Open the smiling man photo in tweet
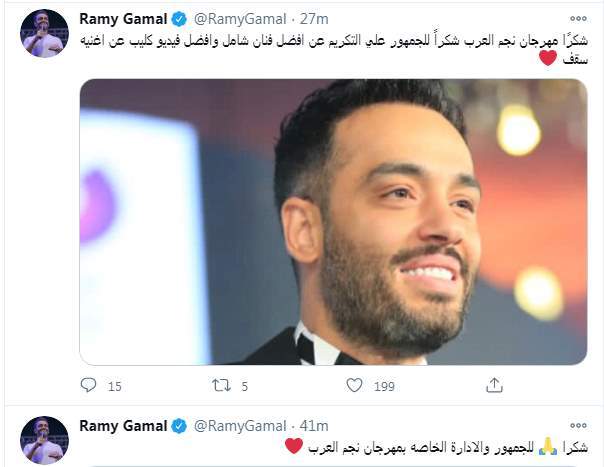This screenshot has height=467, width=604. coord(333,222)
